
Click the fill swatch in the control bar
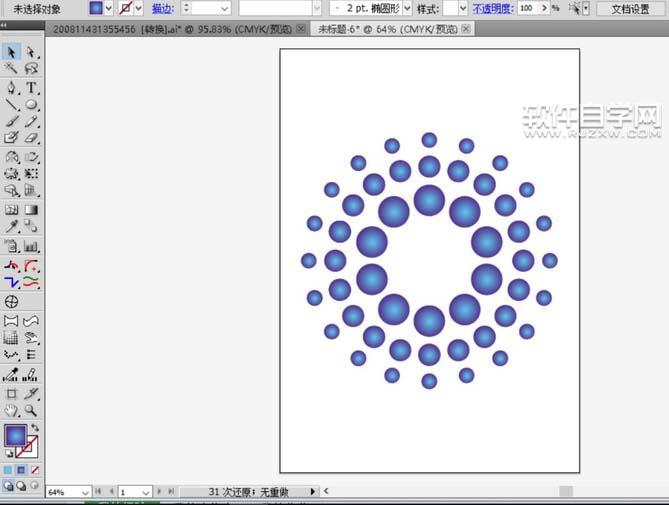pyautogui.click(x=96, y=8)
